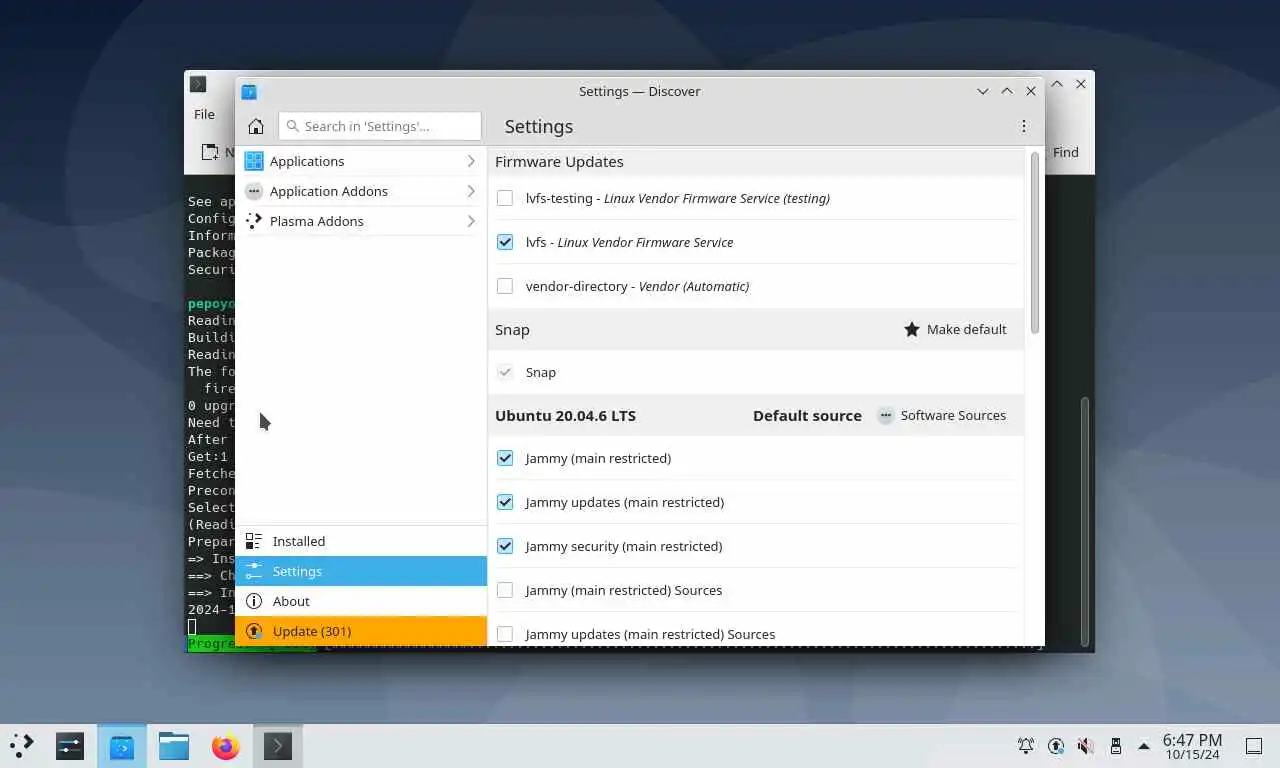Image resolution: width=1280 pixels, height=768 pixels.
Task: Click the Plasma Addons category icon
Action: point(254,221)
